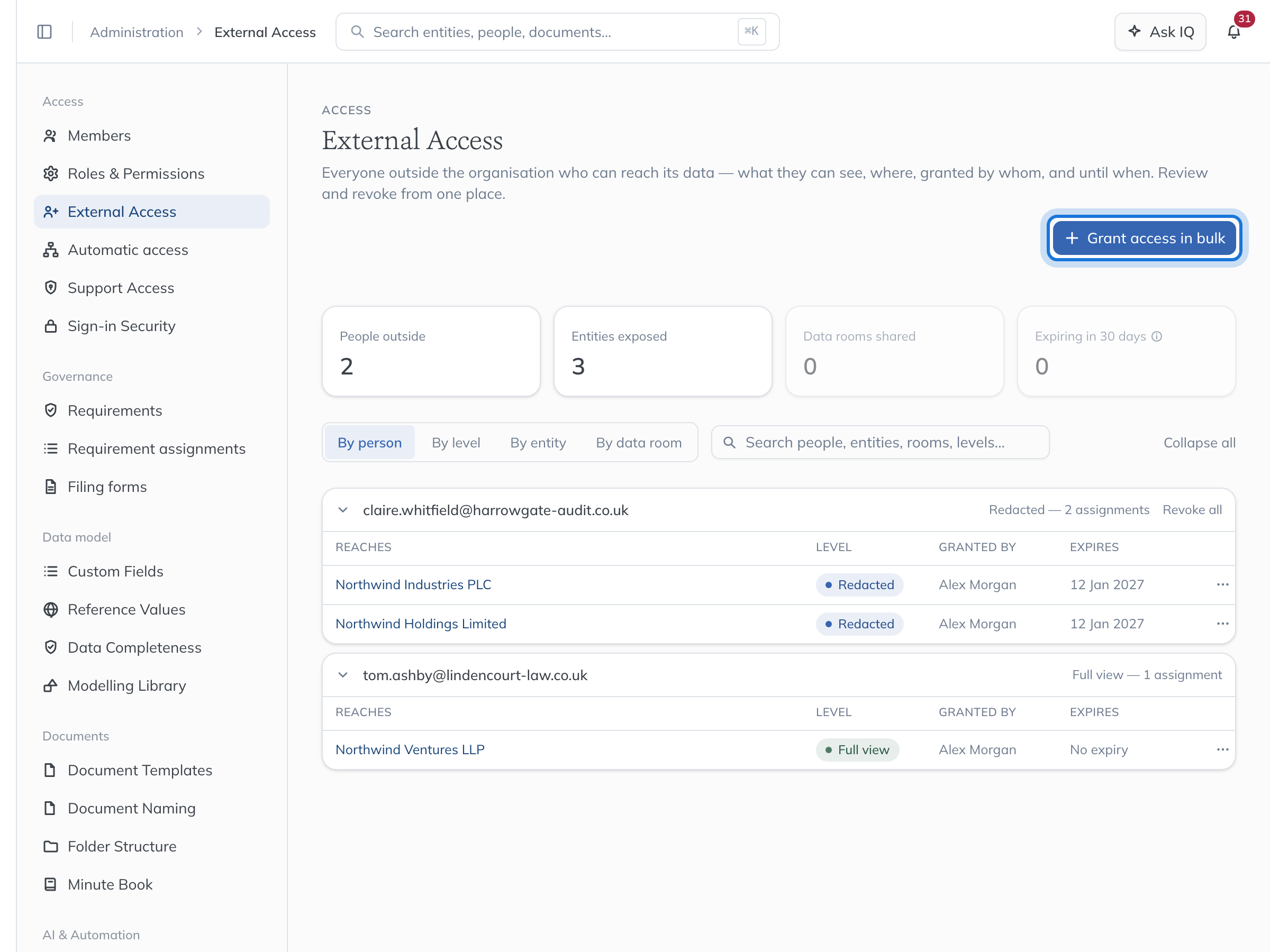Open Document Templates in sidebar

[151, 771]
